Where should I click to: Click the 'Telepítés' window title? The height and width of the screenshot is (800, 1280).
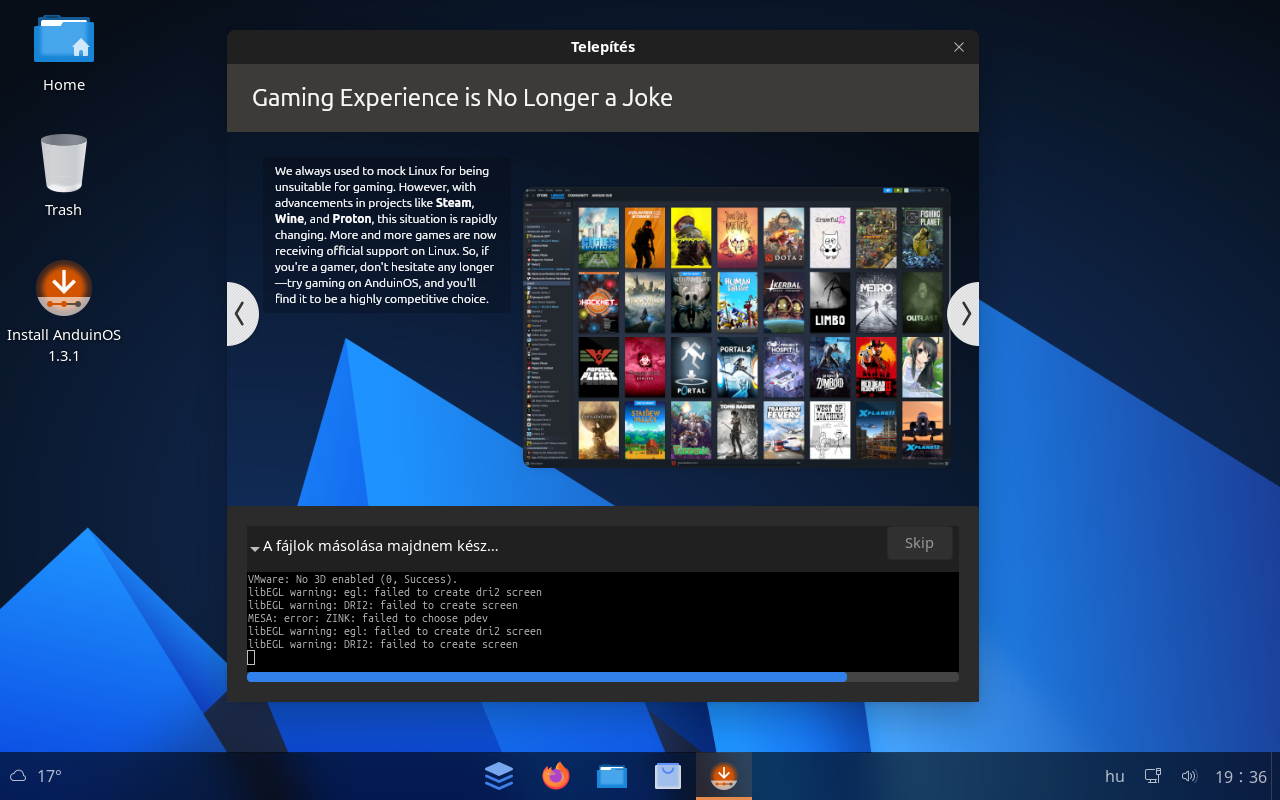point(603,47)
